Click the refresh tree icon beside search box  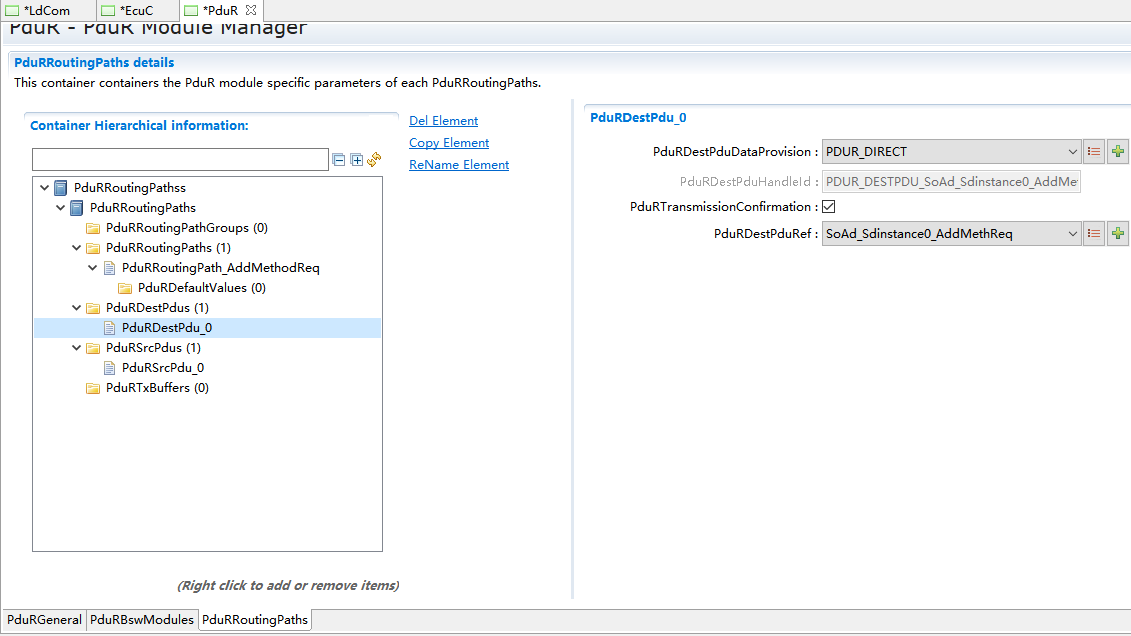click(374, 160)
